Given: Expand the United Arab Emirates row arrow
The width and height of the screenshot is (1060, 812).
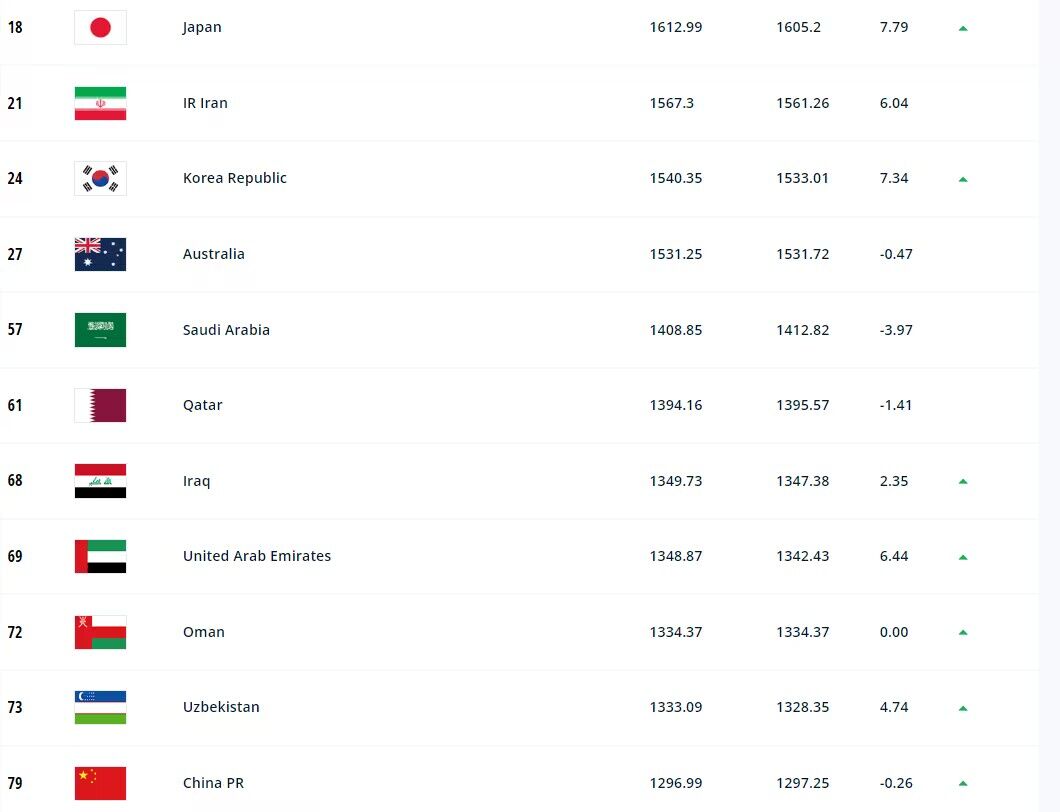Looking at the screenshot, I should point(963,557).
